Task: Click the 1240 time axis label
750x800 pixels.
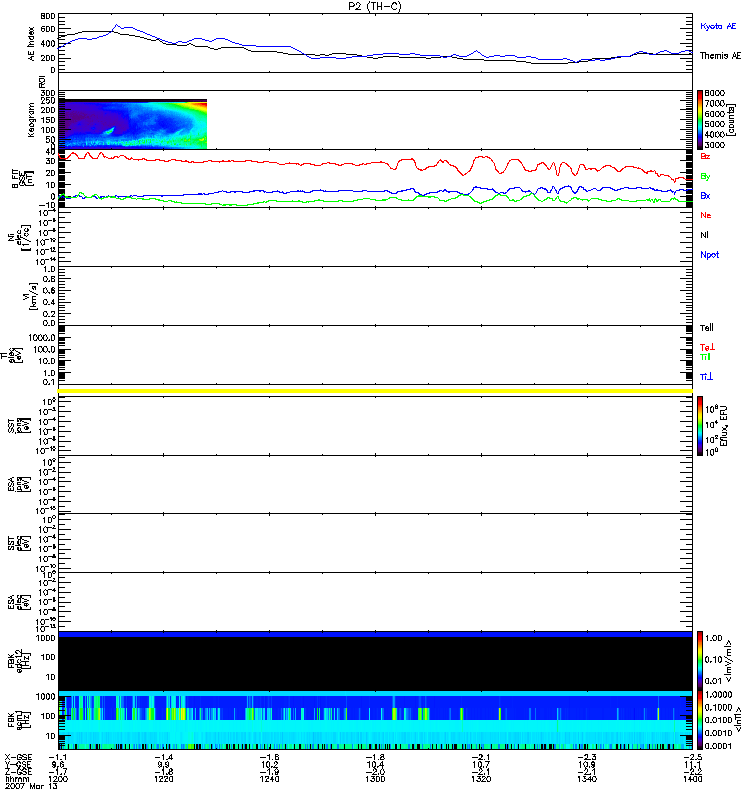Action: pos(269,779)
